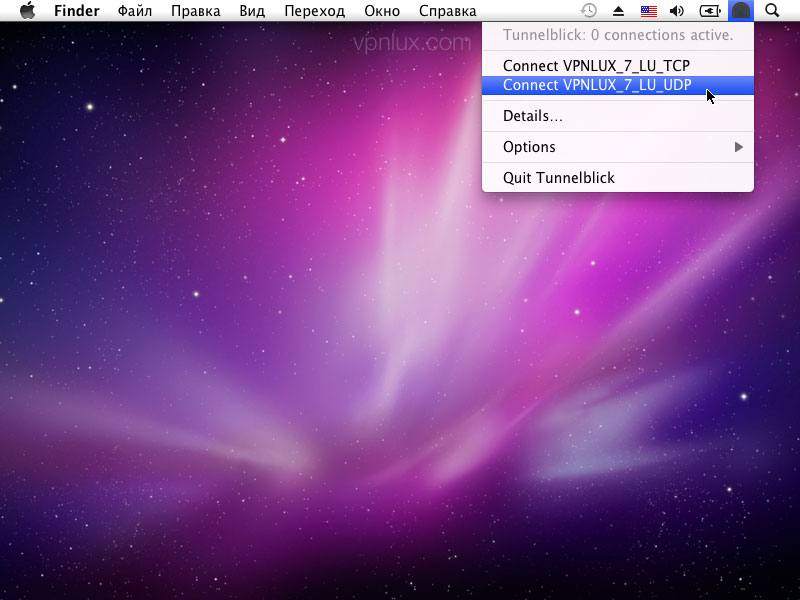Open the Файл menu
The height and width of the screenshot is (600, 800).
(135, 11)
